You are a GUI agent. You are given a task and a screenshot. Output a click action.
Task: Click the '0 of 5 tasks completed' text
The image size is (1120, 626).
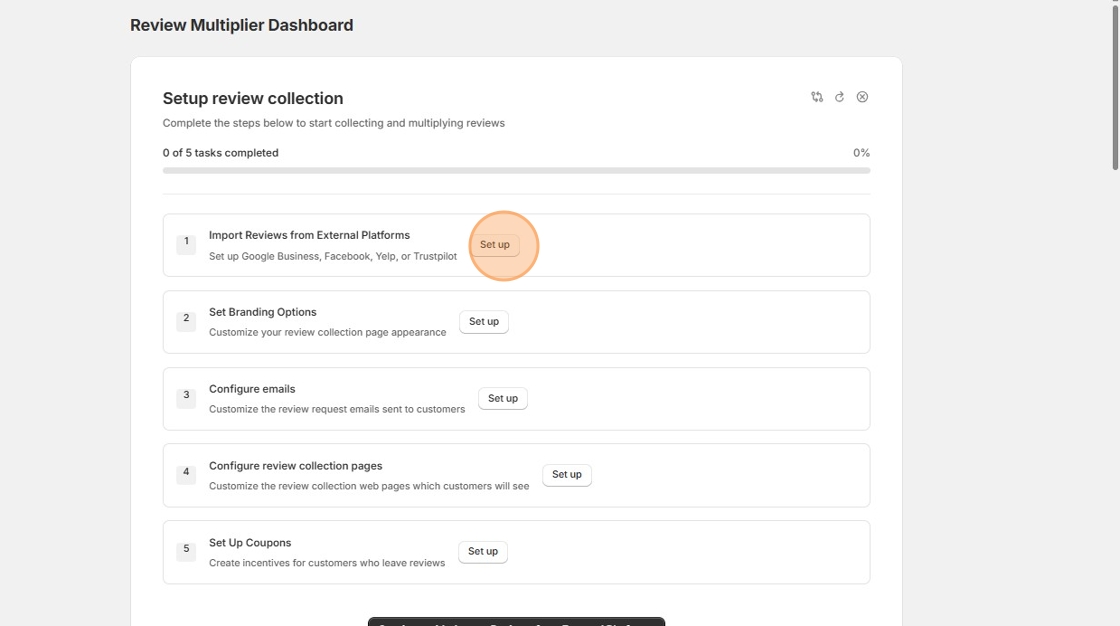[220, 153]
